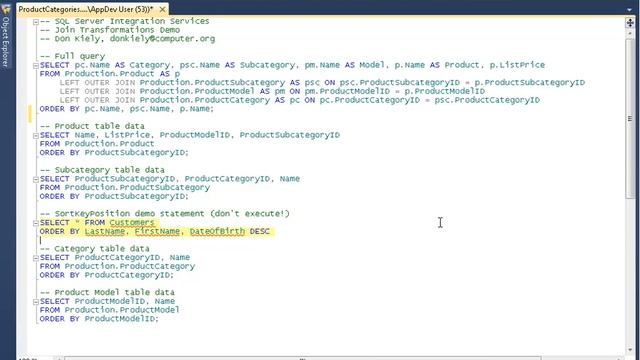Click the line 'ORDER BY ProductSubcategoryID;' under Product table data
The width and height of the screenshot is (640, 360).
[114, 153]
